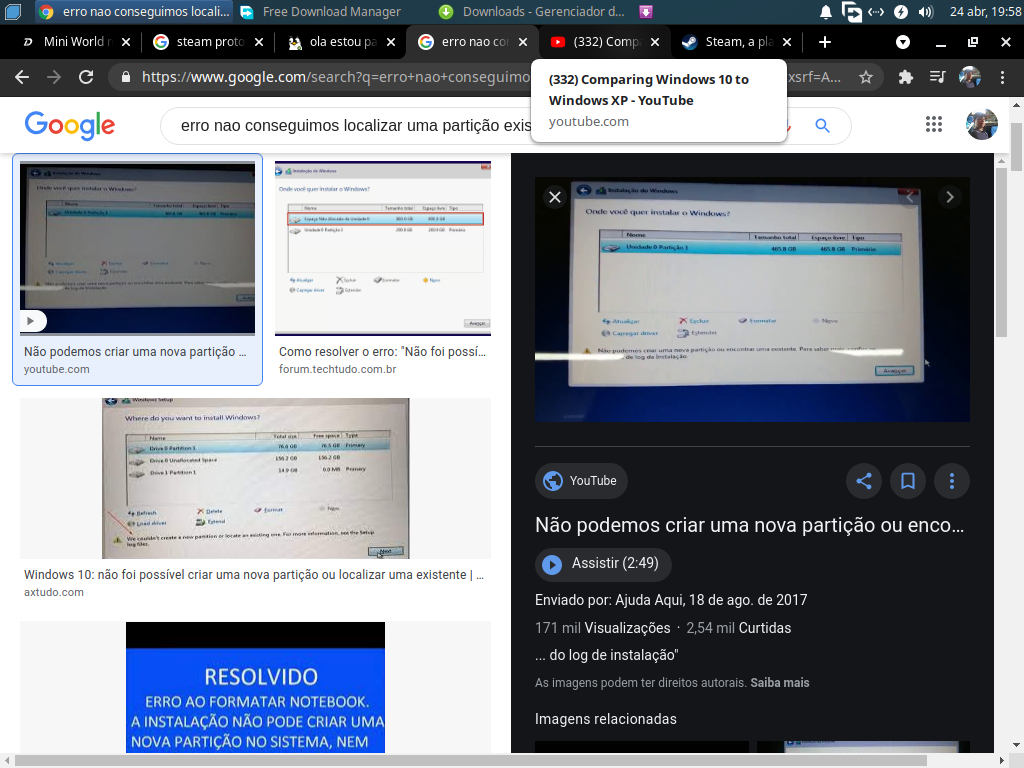Open the Google account profile picture
The height and width of the screenshot is (768, 1024).
982,124
